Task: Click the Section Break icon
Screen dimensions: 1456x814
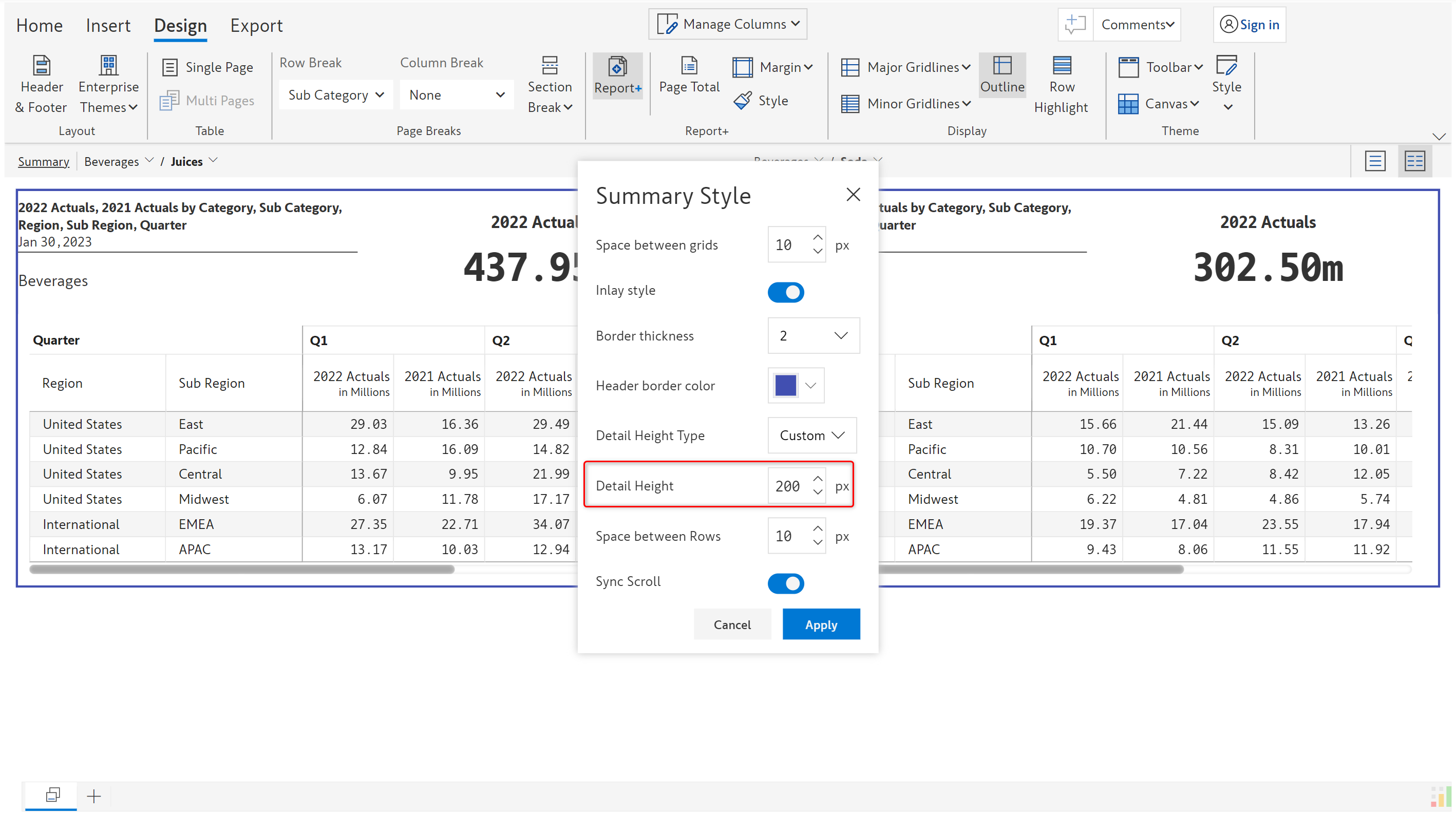Action: (550, 66)
